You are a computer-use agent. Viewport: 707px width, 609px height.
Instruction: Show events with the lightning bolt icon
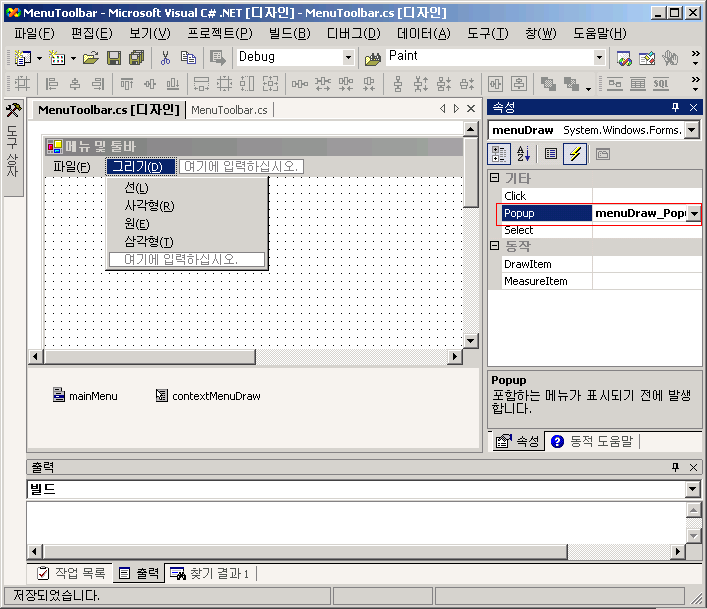(x=575, y=154)
